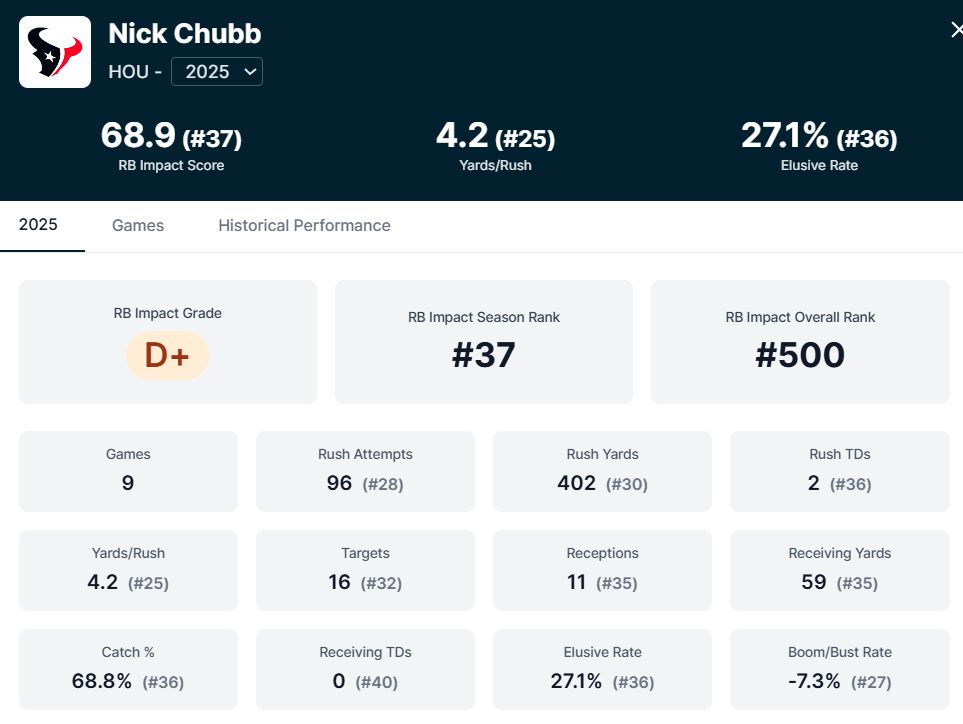Viewport: 963px width, 724px height.
Task: Select the RB Impact Overall Rank card
Action: coord(800,342)
